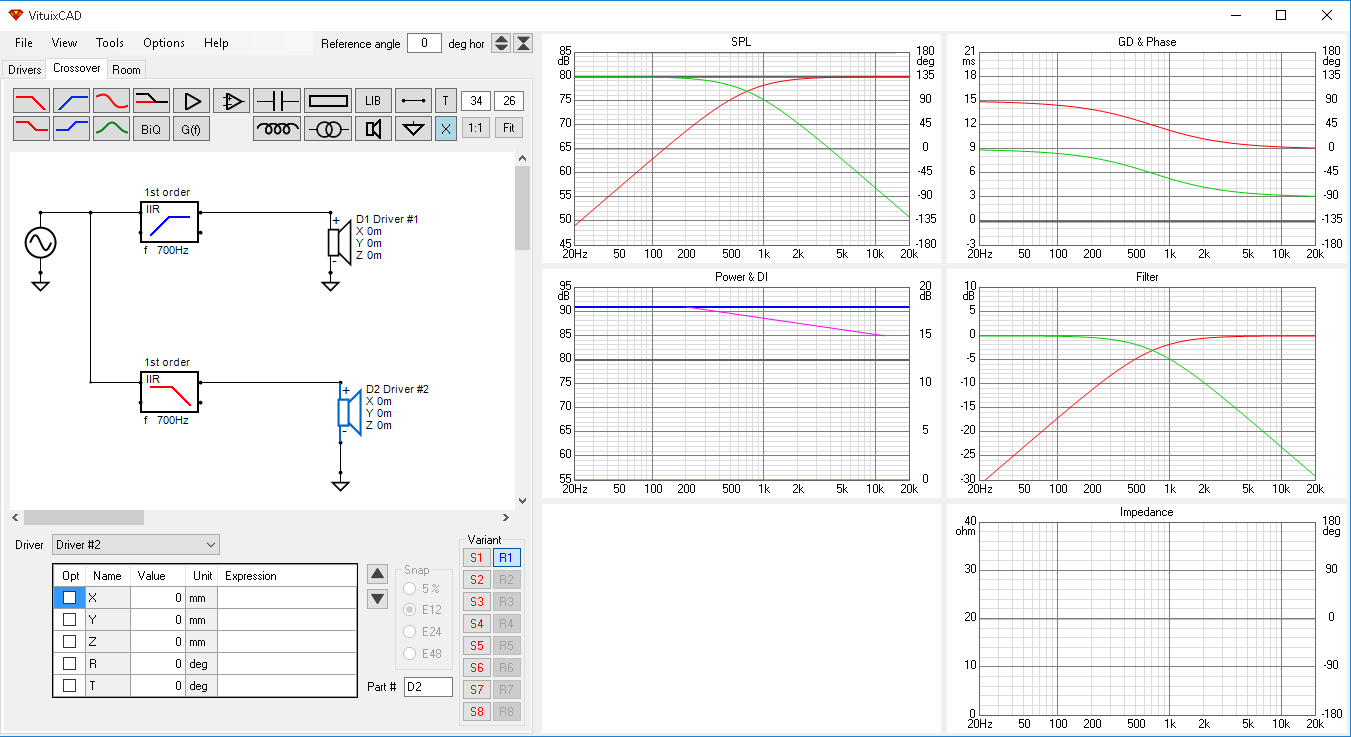Add a resistor component
1351x737 pixels.
point(328,101)
